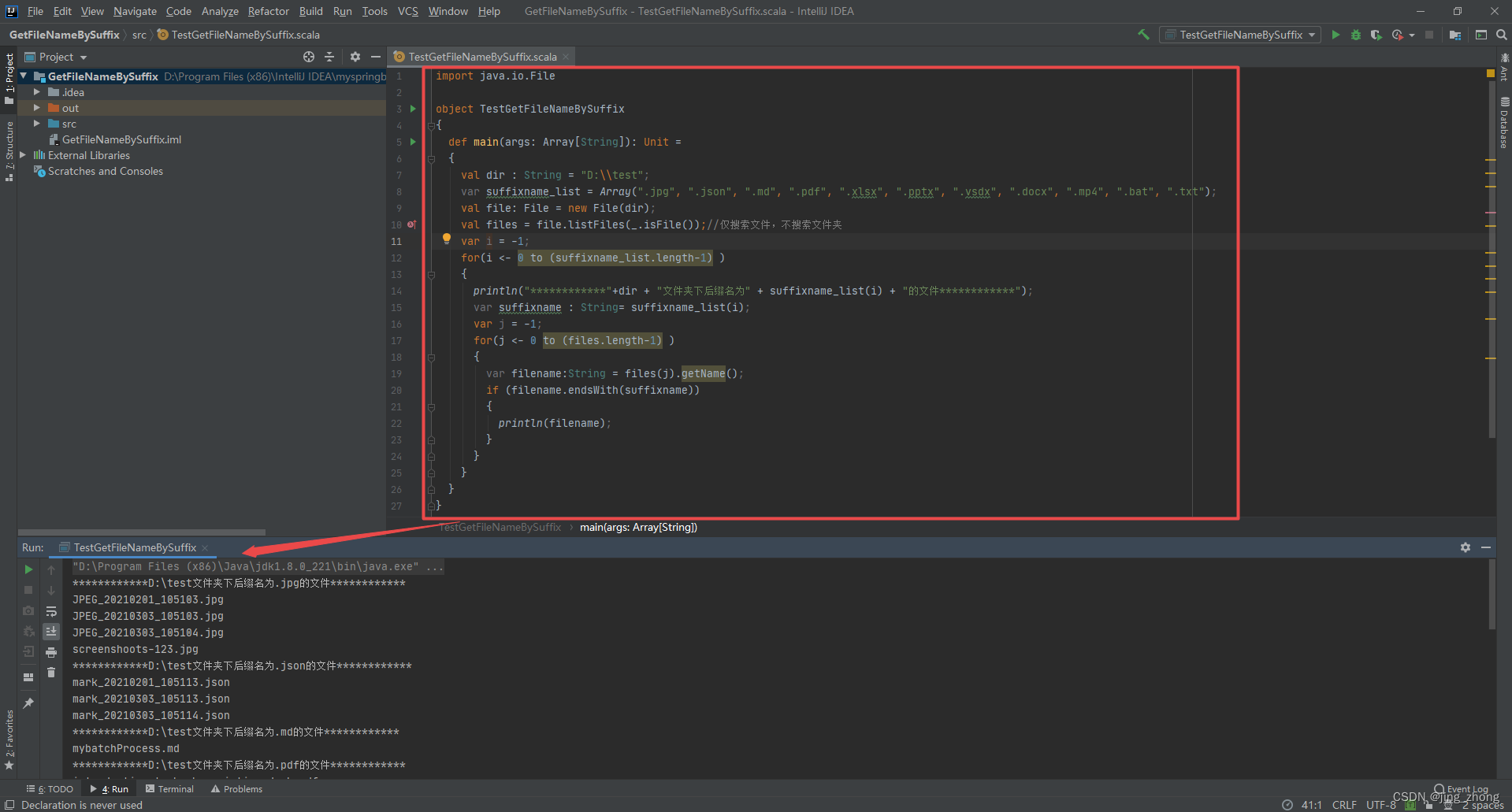Switch to TestGetFileNameBySuffix.scala editor tab

(x=482, y=57)
